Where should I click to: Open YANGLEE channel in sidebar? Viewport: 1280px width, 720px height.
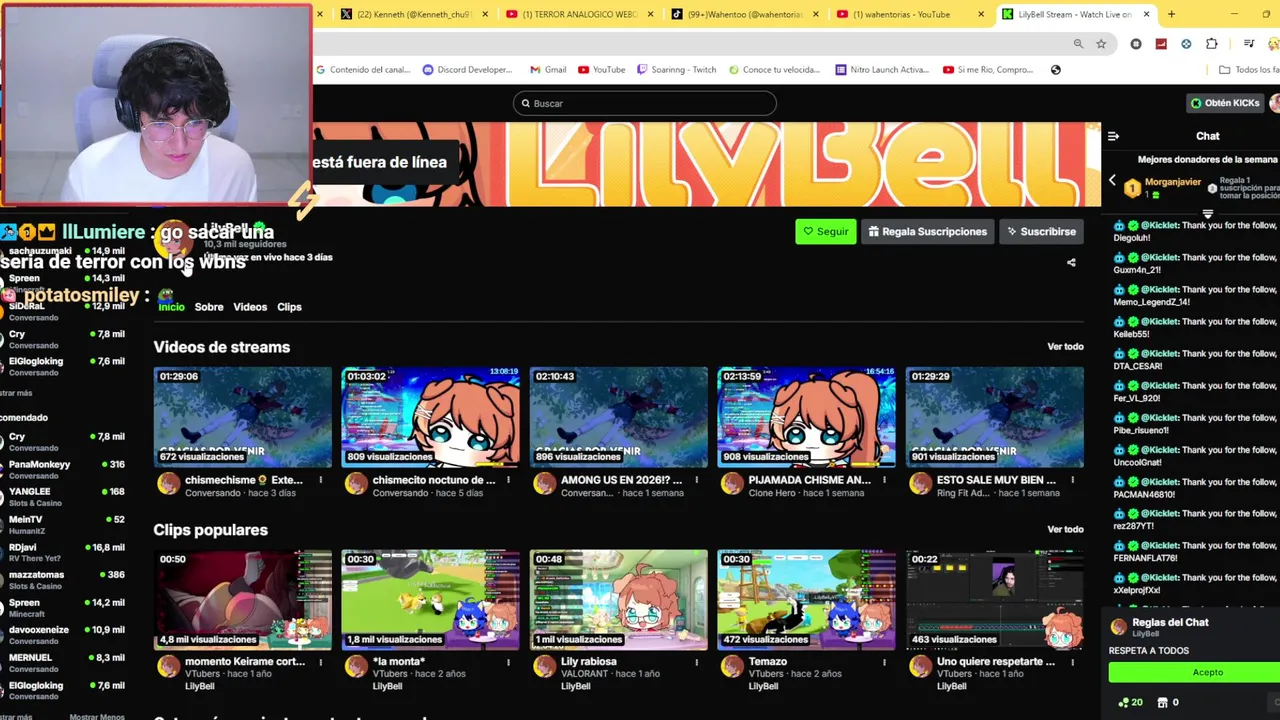pos(64,496)
